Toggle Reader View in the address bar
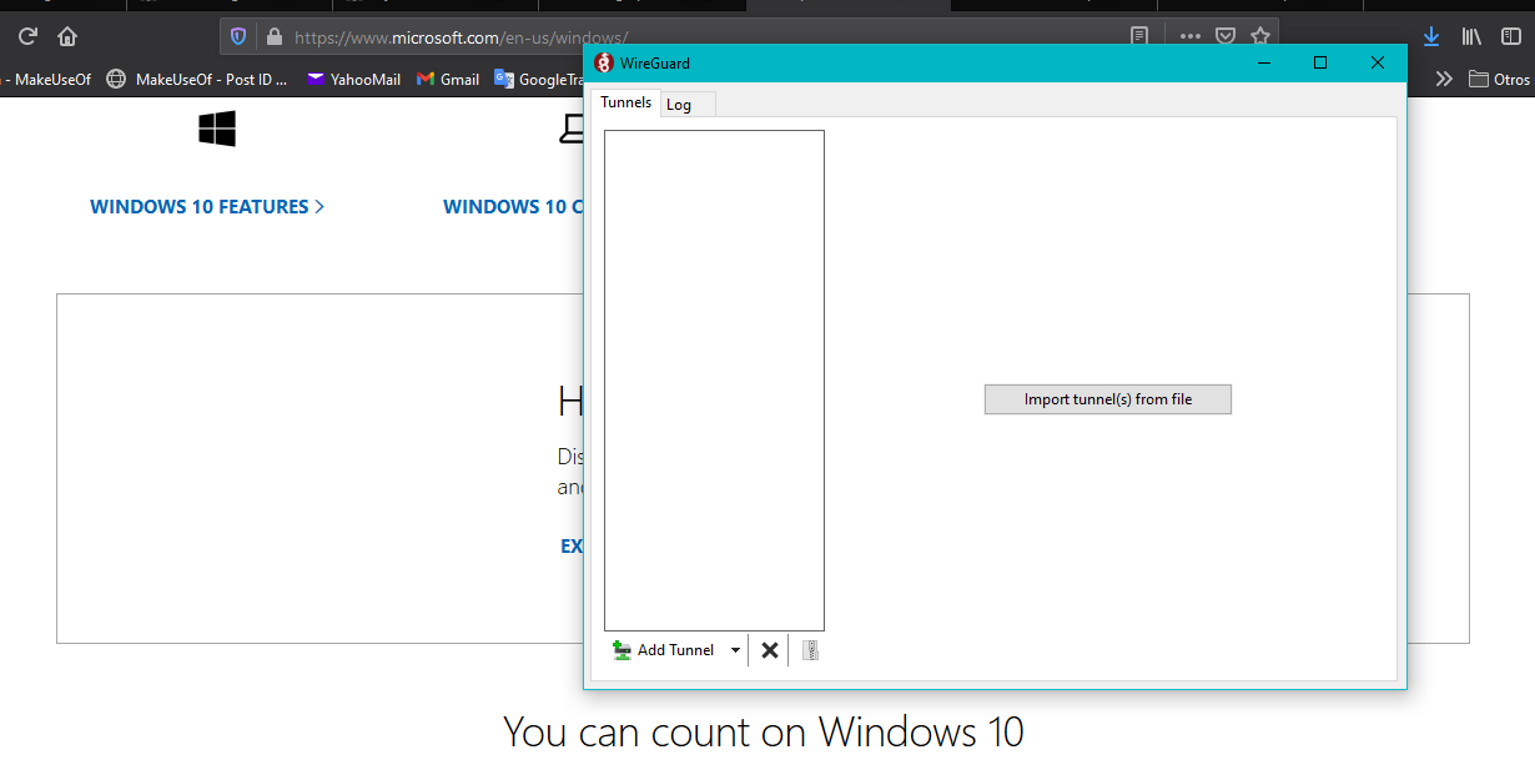This screenshot has height=780, width=1535. click(x=1140, y=33)
